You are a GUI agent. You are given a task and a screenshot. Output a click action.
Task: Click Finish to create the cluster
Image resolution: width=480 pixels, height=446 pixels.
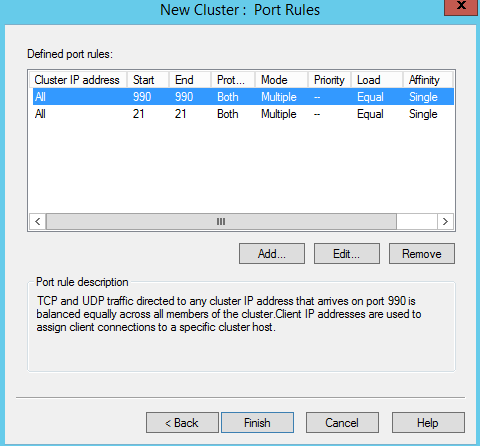pos(257,423)
